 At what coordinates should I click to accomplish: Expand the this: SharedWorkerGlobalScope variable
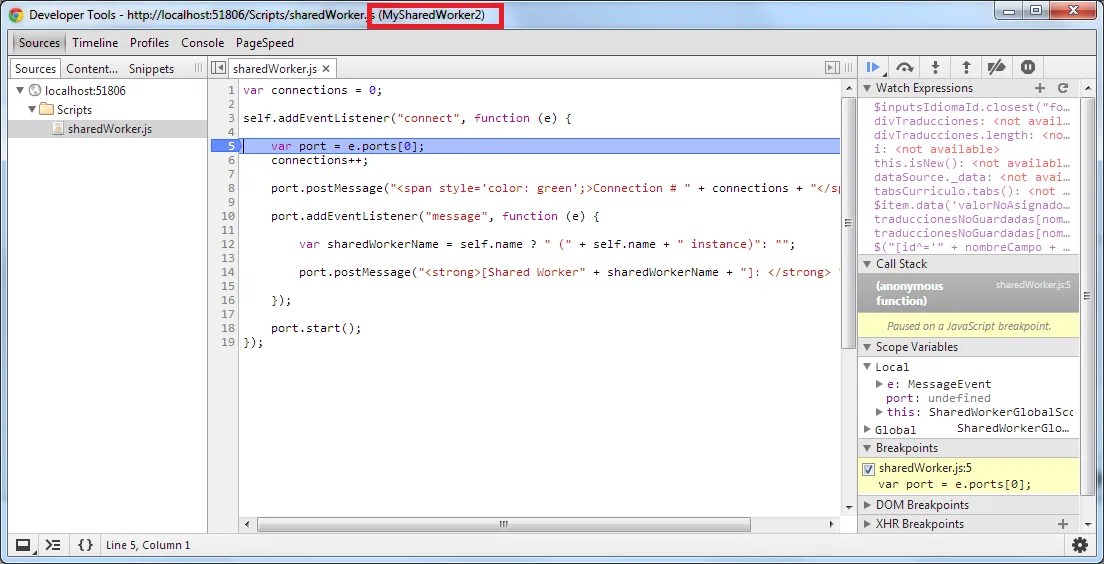click(879, 412)
